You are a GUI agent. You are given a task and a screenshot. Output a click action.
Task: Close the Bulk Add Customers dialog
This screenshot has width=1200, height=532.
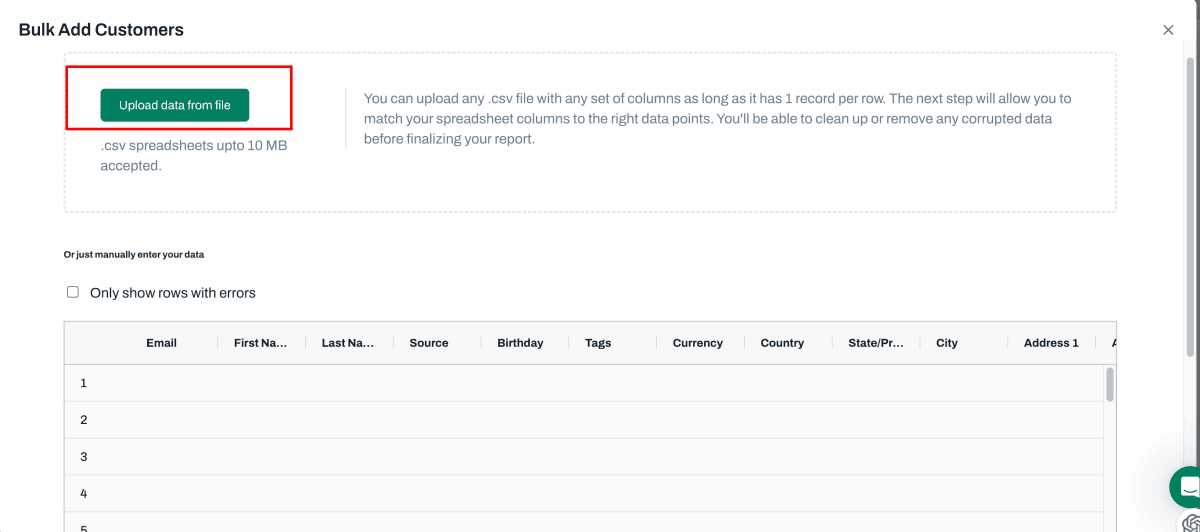[1168, 30]
